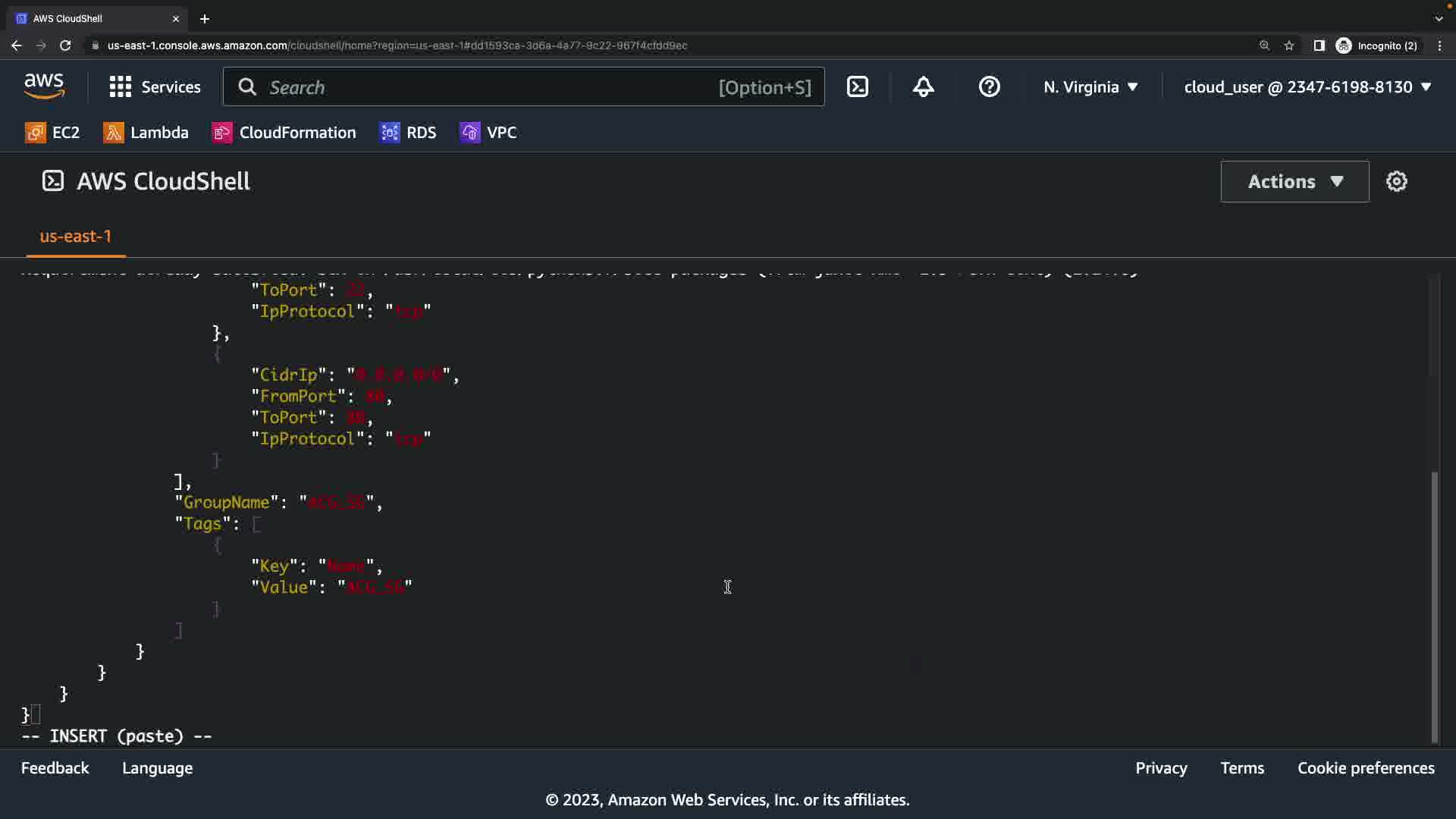Open the notifications bell

click(923, 87)
